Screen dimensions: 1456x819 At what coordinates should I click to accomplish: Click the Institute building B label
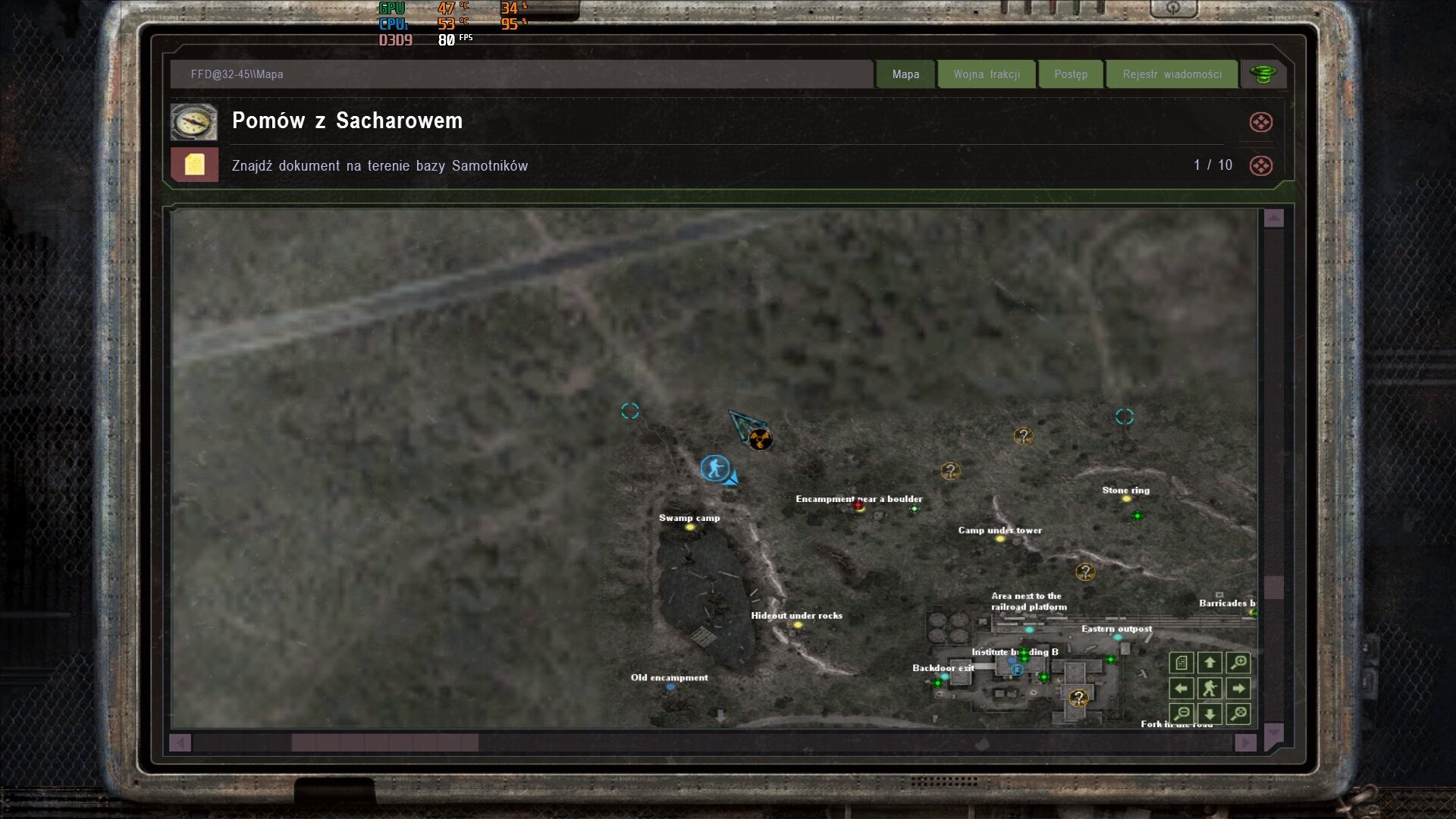[x=1015, y=651]
